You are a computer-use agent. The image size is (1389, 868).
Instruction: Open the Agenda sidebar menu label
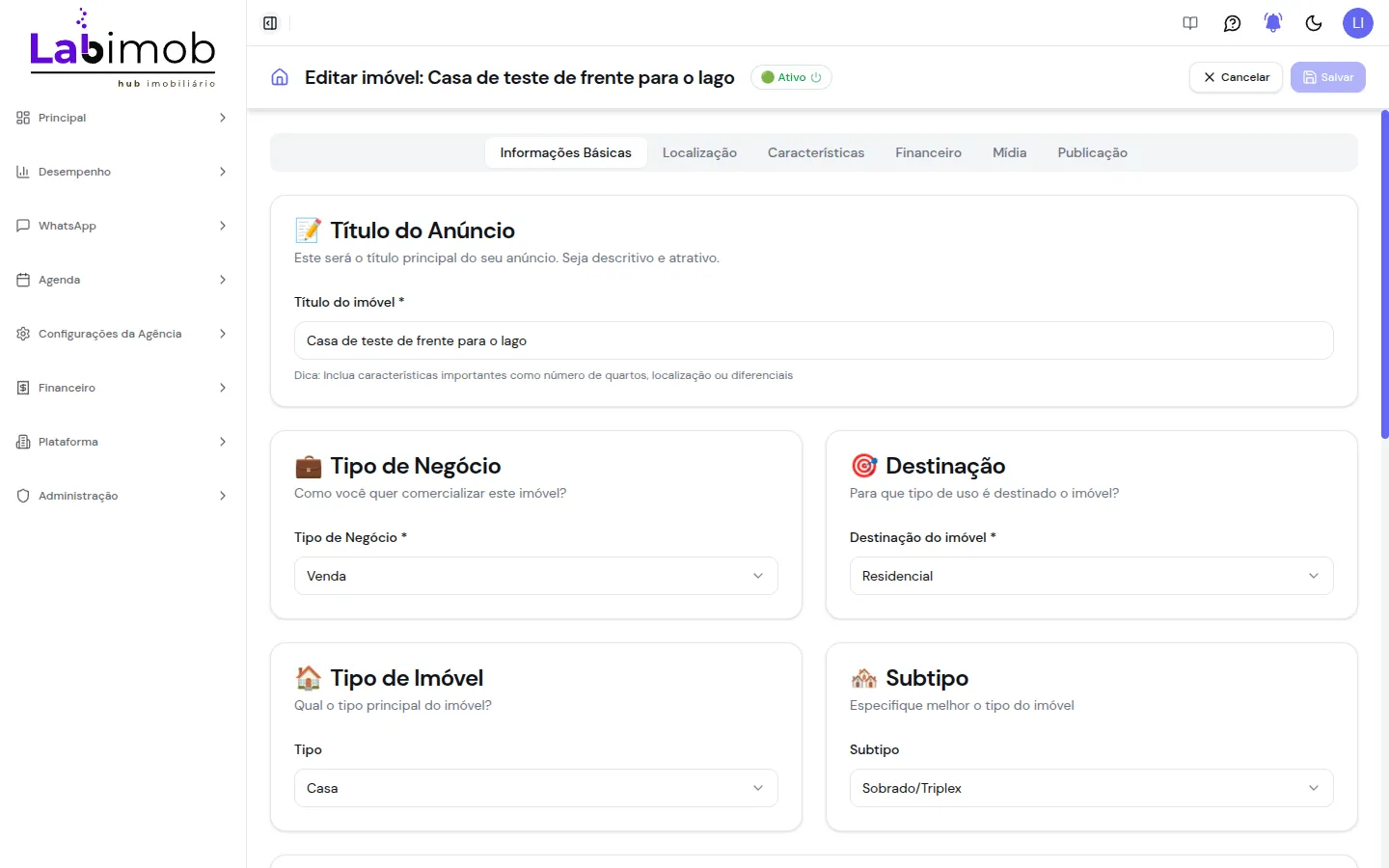59,280
